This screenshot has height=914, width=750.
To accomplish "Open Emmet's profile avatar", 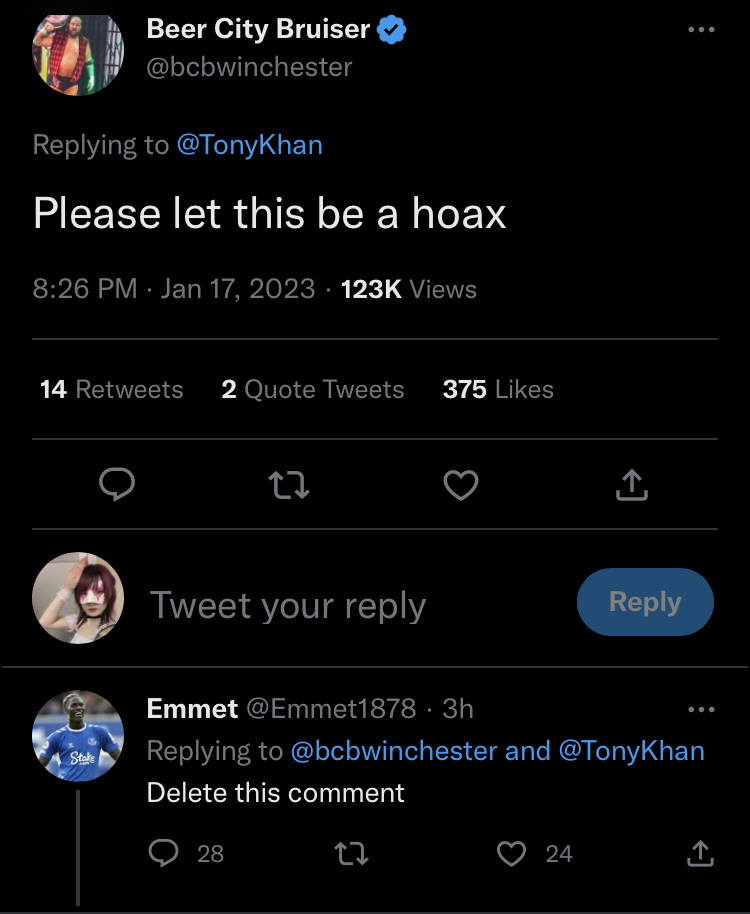I will pos(78,737).
